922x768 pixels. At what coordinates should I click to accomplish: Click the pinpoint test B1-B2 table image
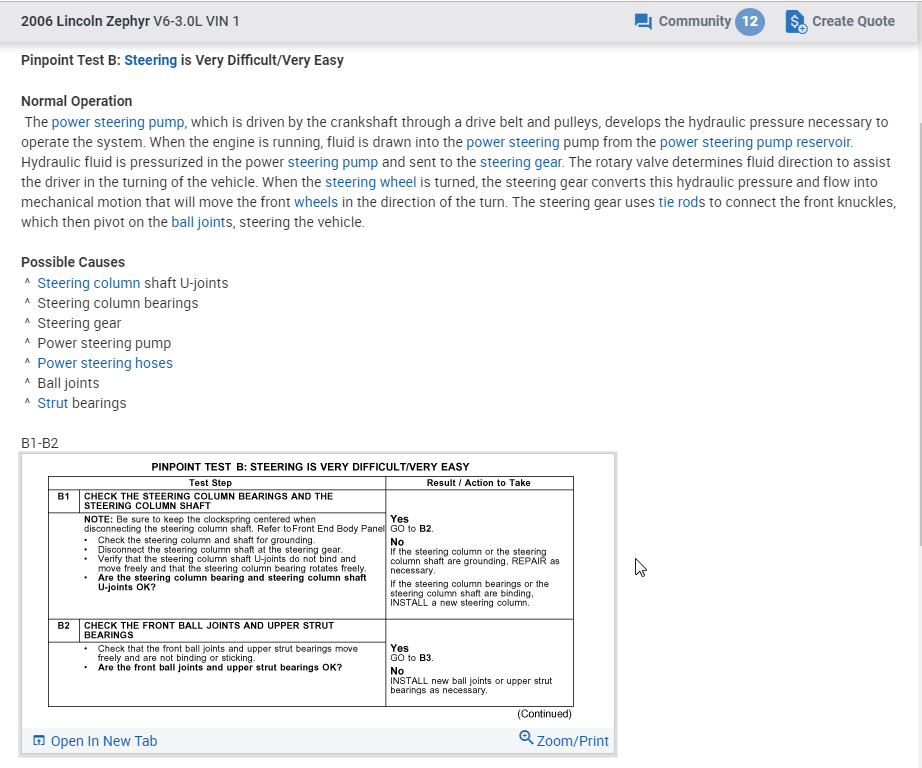(318, 590)
